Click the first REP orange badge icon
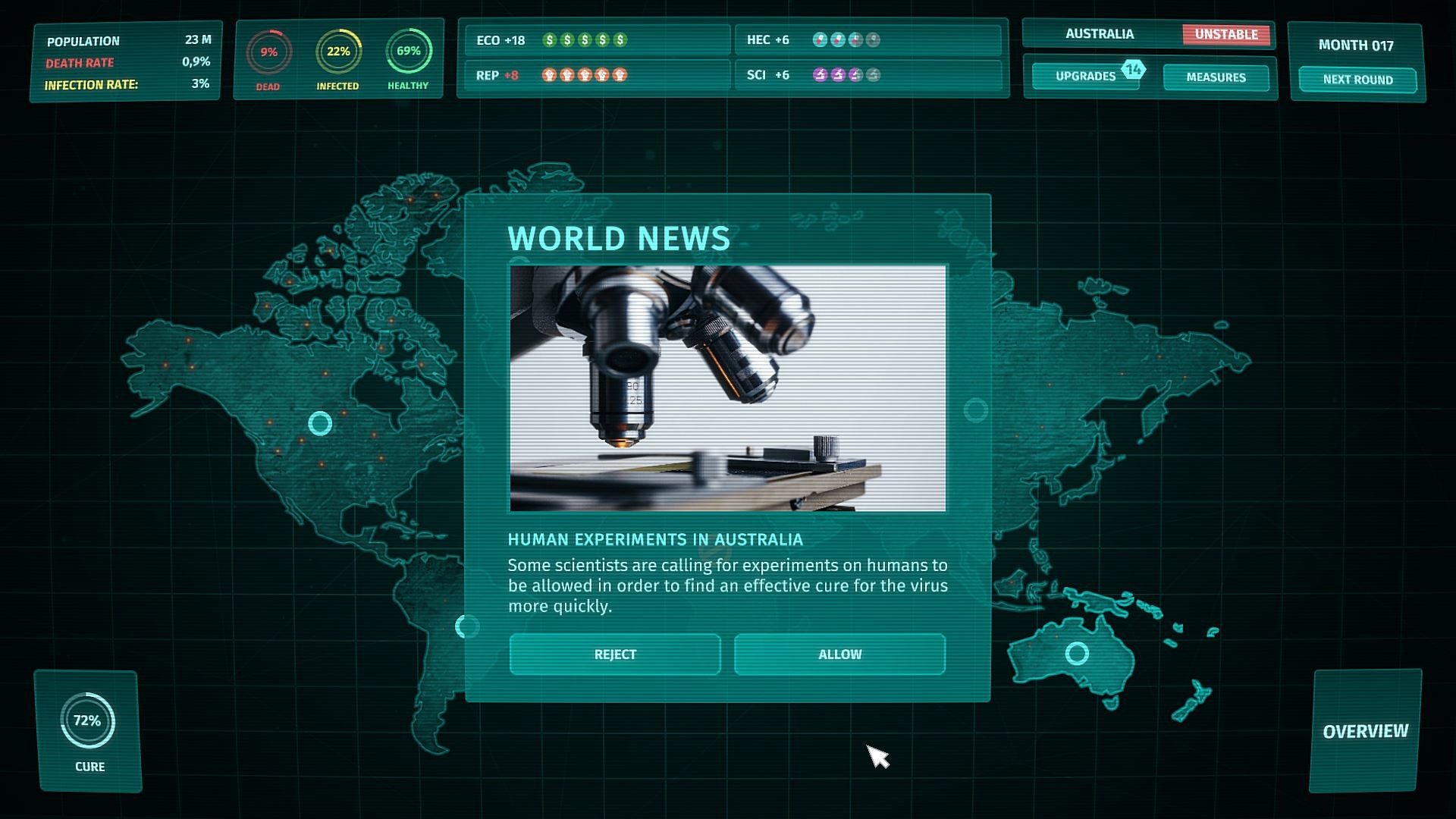This screenshot has height=819, width=1456. (x=549, y=75)
